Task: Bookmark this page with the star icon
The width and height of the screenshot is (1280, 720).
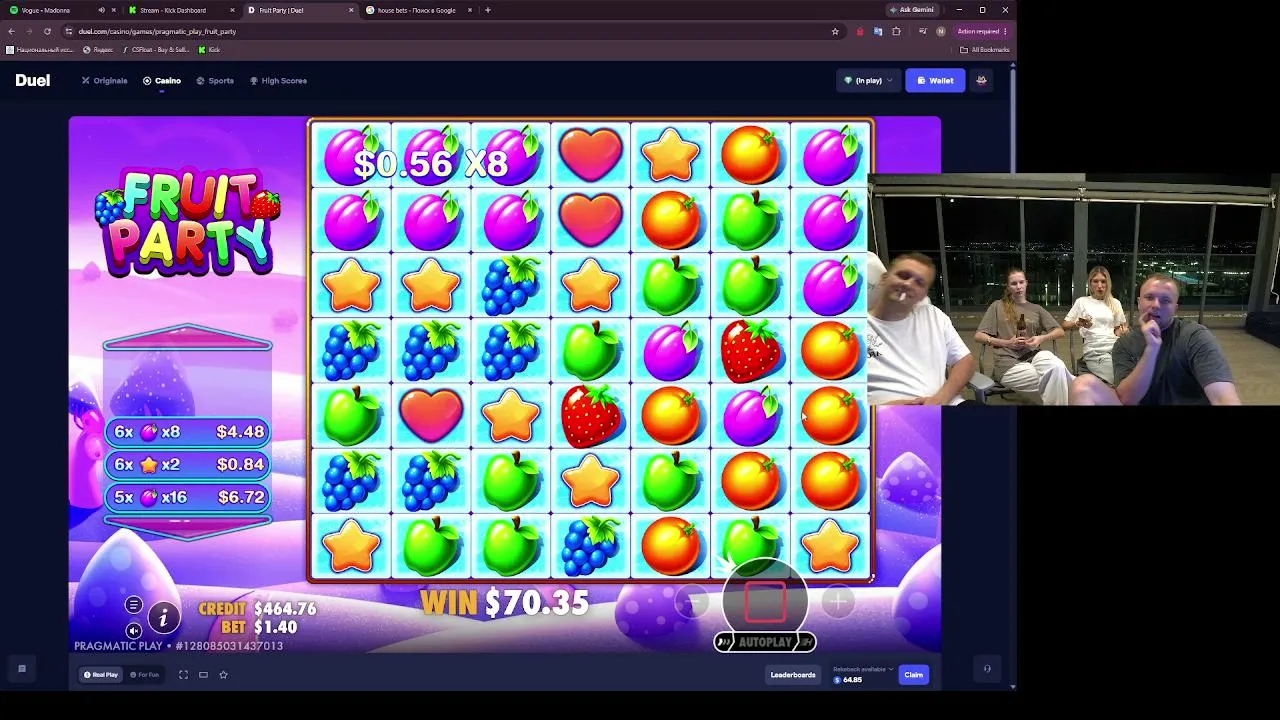Action: point(835,31)
